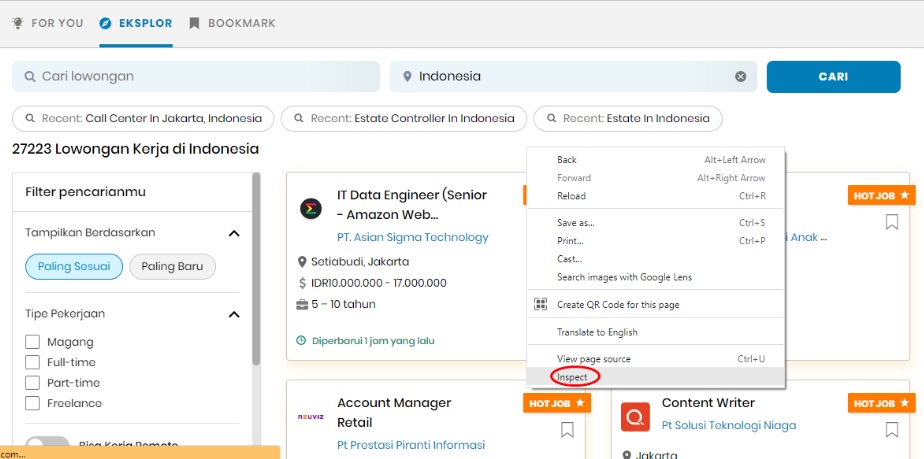
Task: Bookmark the top-right hot job card
Action: (892, 222)
